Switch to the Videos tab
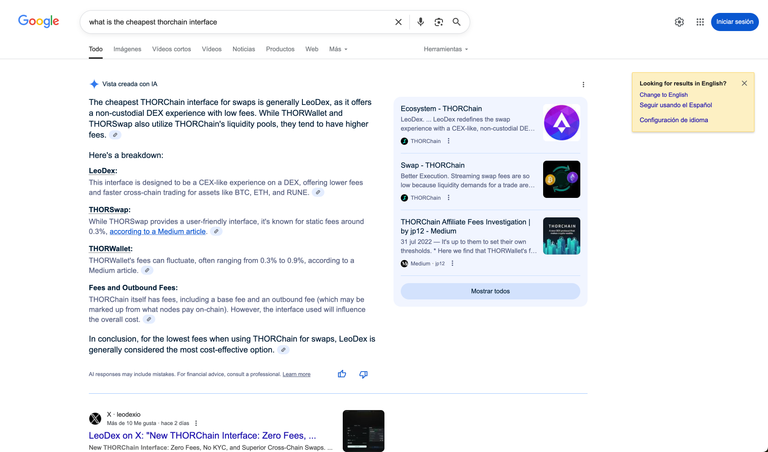 [212, 49]
